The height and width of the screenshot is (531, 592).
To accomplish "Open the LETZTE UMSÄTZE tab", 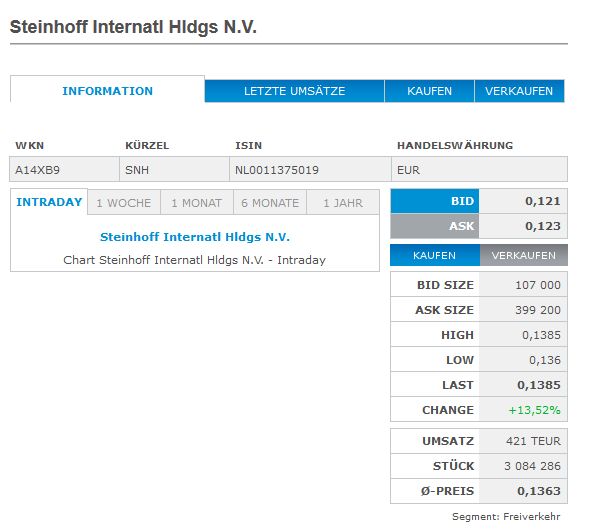I will click(294, 91).
